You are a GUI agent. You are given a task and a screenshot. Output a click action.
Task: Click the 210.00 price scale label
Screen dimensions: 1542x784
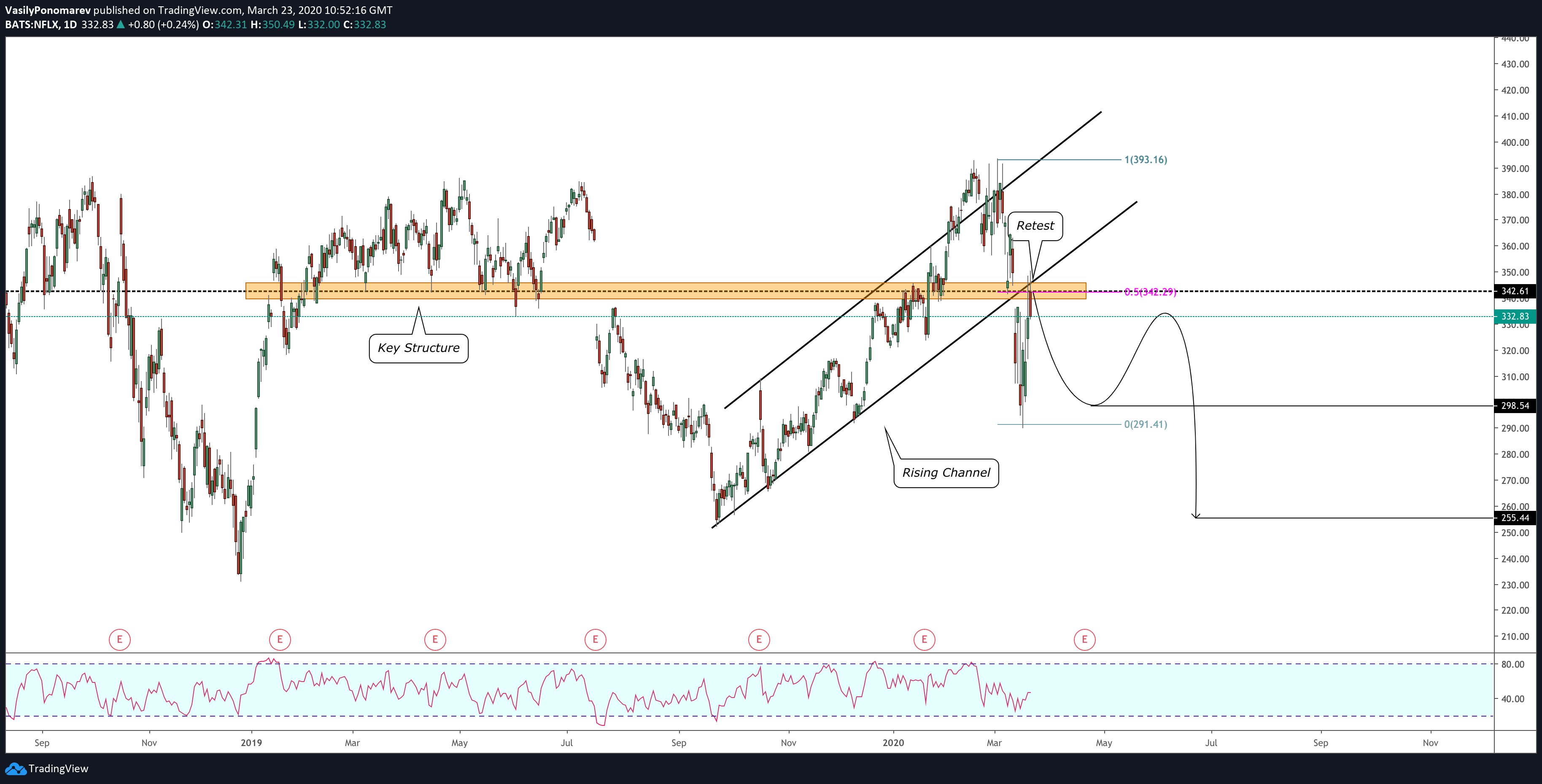tap(1515, 636)
